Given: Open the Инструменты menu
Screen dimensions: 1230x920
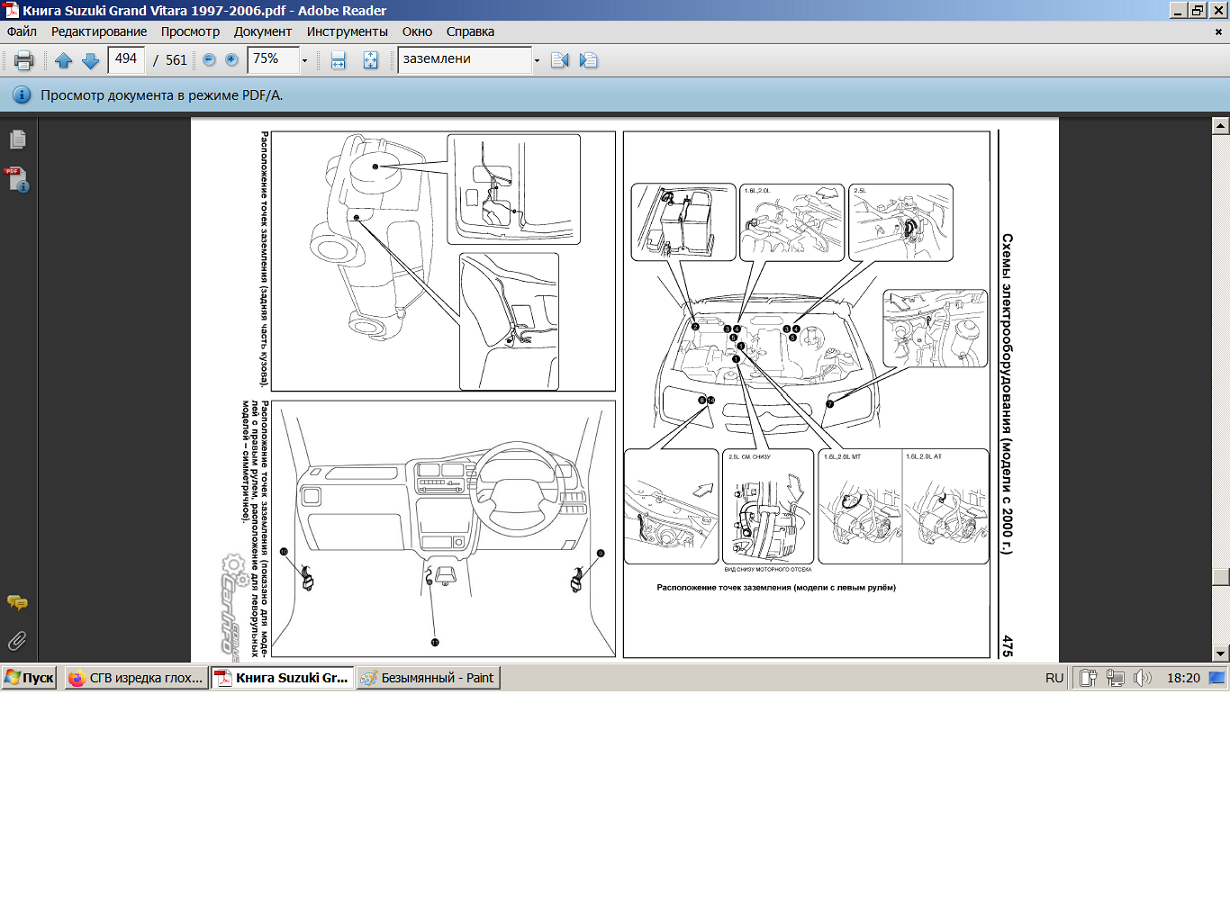Looking at the screenshot, I should coord(347,31).
